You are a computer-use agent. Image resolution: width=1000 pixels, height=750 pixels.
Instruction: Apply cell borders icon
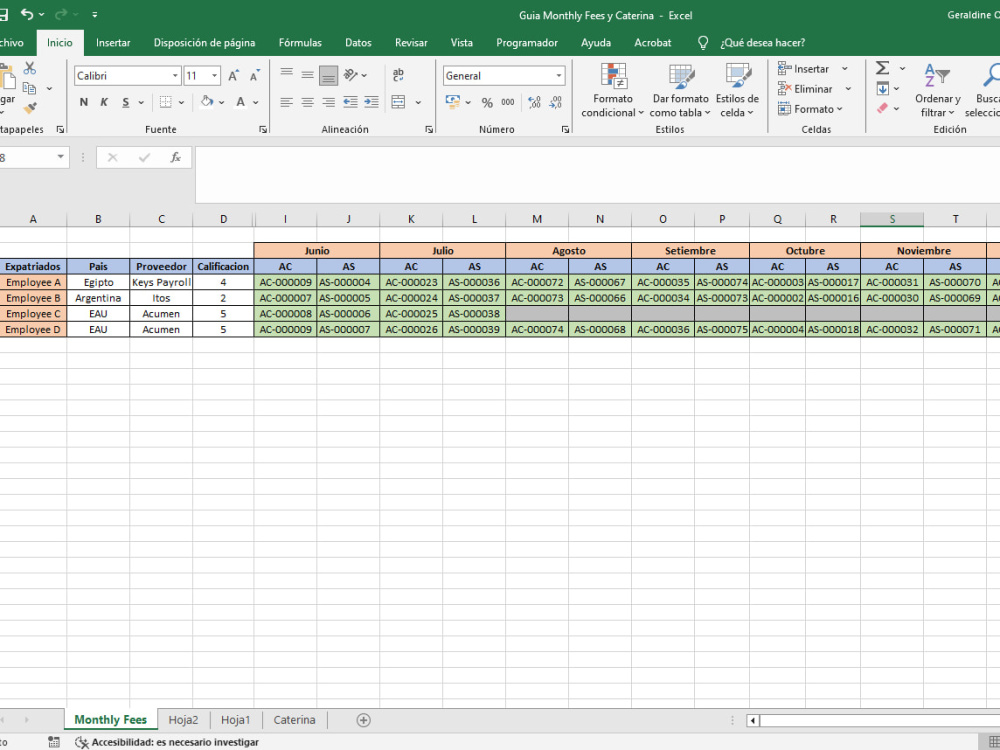(x=165, y=102)
